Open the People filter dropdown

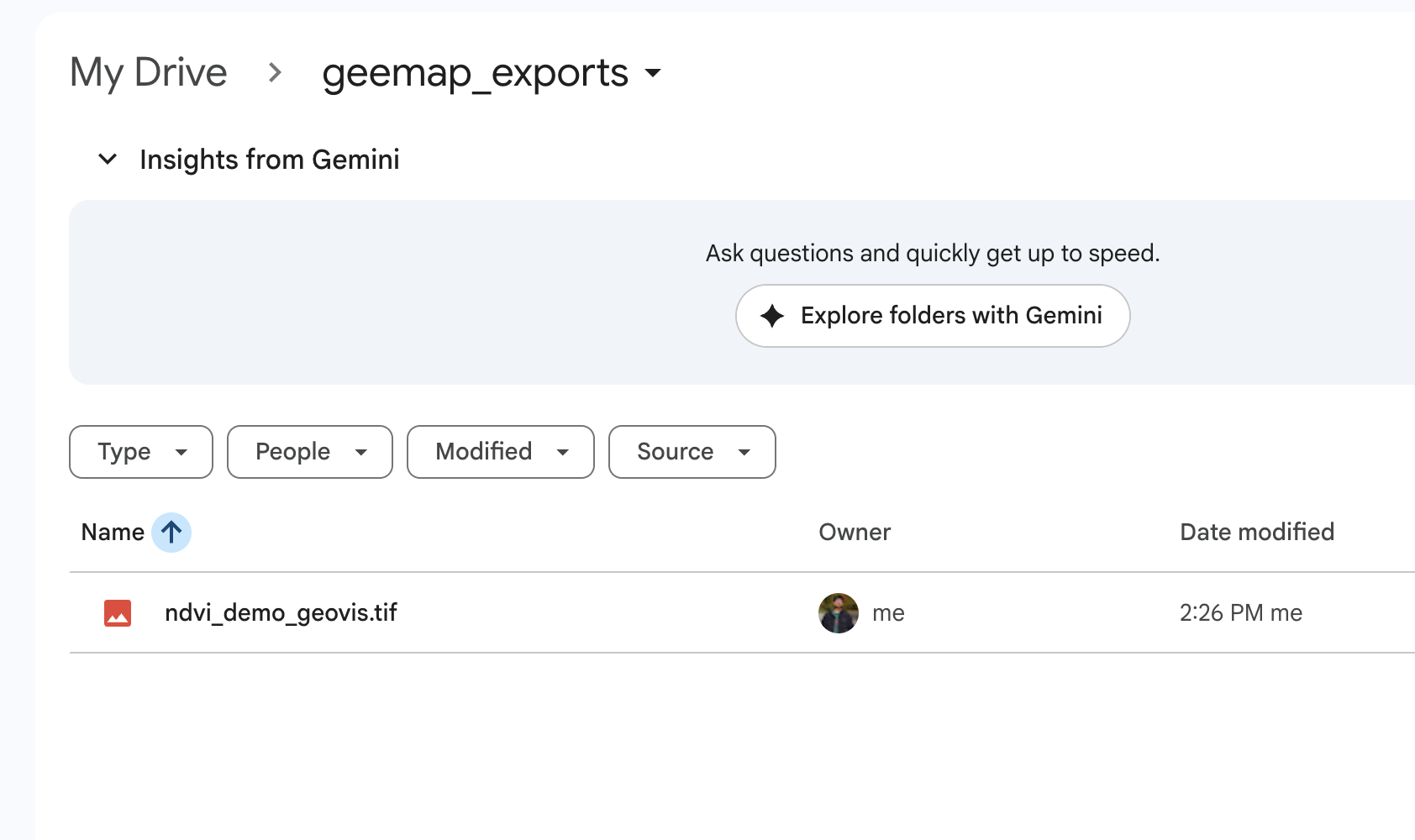[x=310, y=452]
